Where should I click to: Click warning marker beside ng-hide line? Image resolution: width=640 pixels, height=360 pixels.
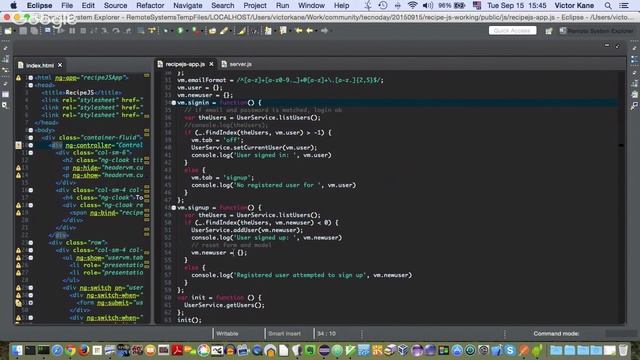[18, 168]
